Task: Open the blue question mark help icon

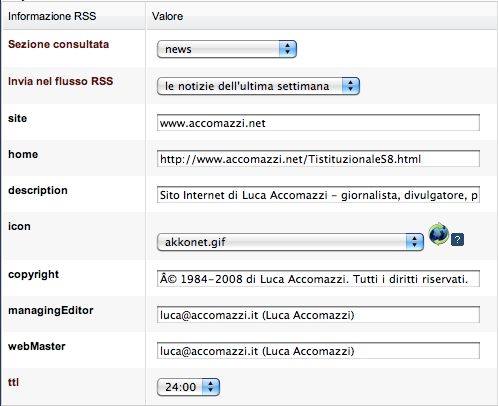Action: pyautogui.click(x=457, y=240)
